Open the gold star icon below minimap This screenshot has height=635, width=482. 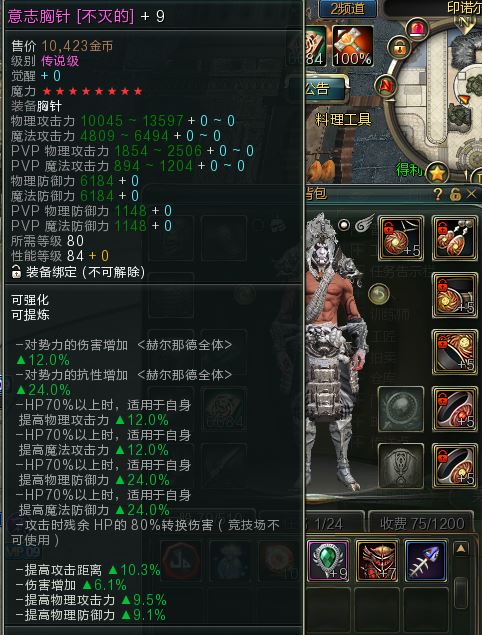tap(437, 173)
